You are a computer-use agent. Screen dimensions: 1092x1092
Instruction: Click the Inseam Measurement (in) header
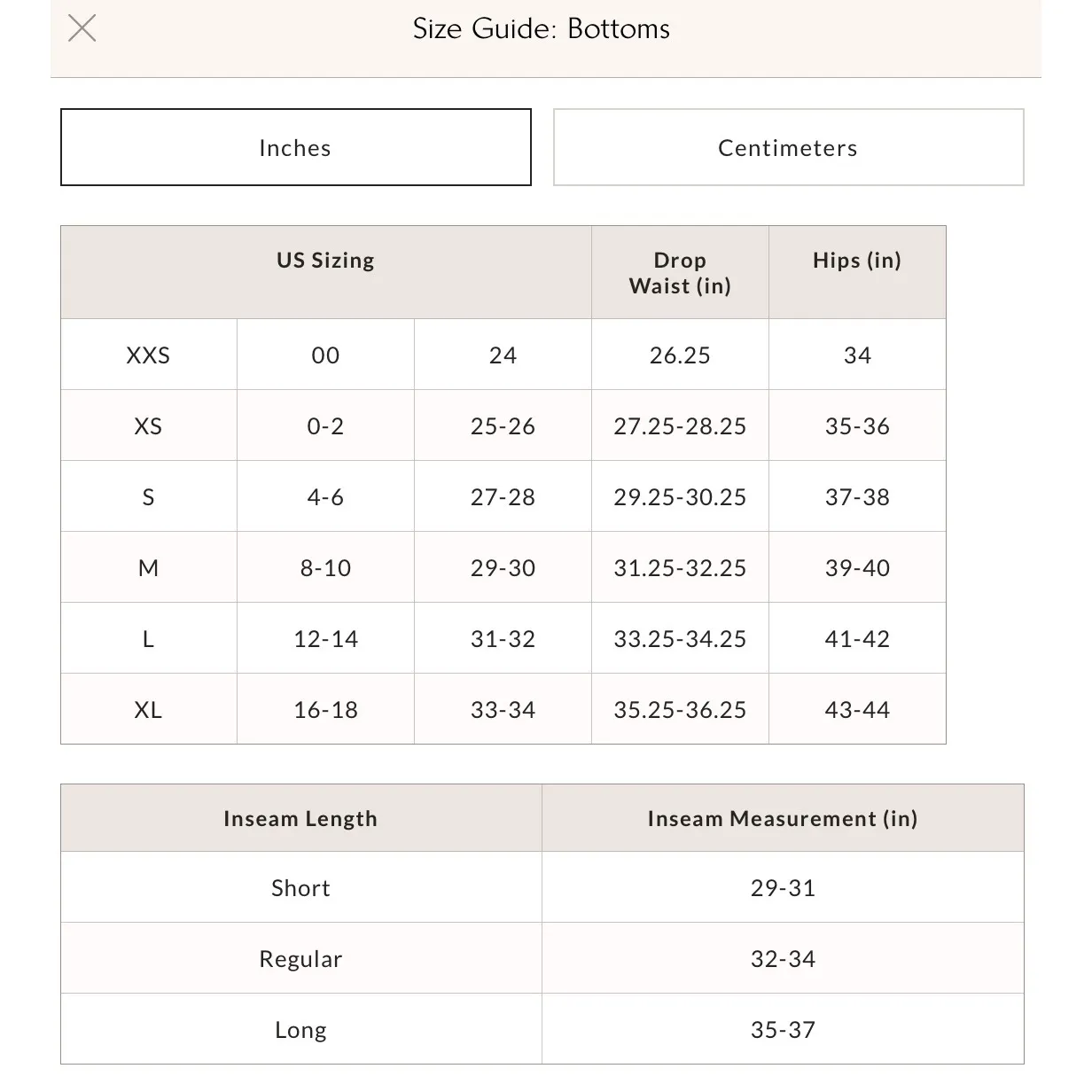783,818
